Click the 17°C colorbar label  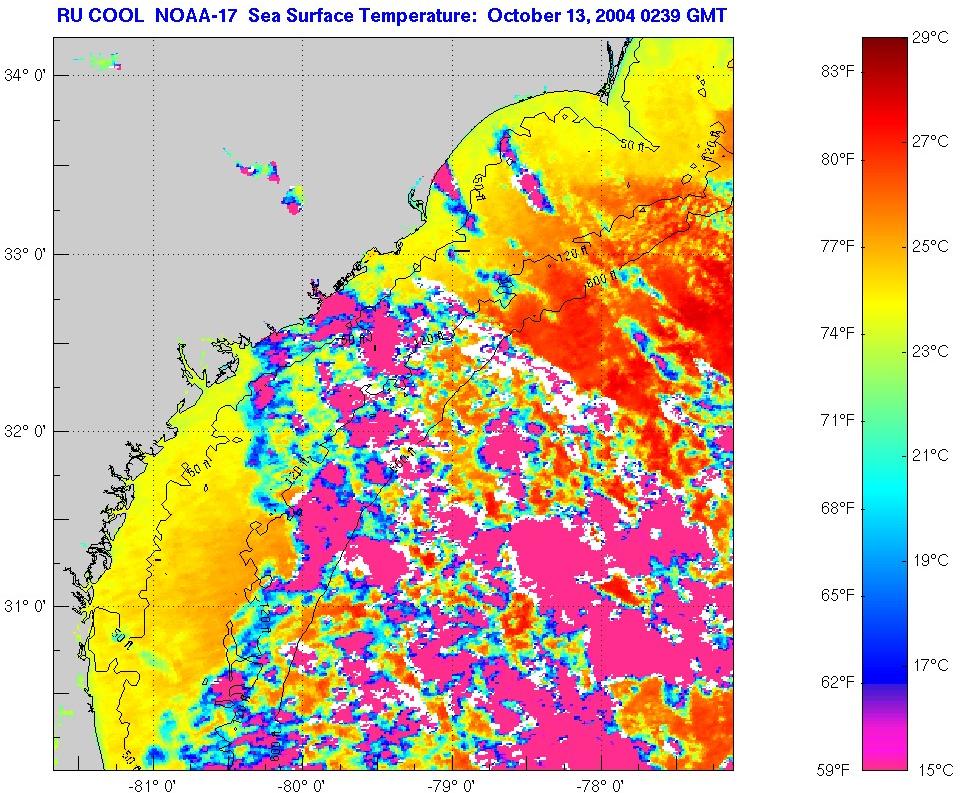pyautogui.click(x=930, y=665)
